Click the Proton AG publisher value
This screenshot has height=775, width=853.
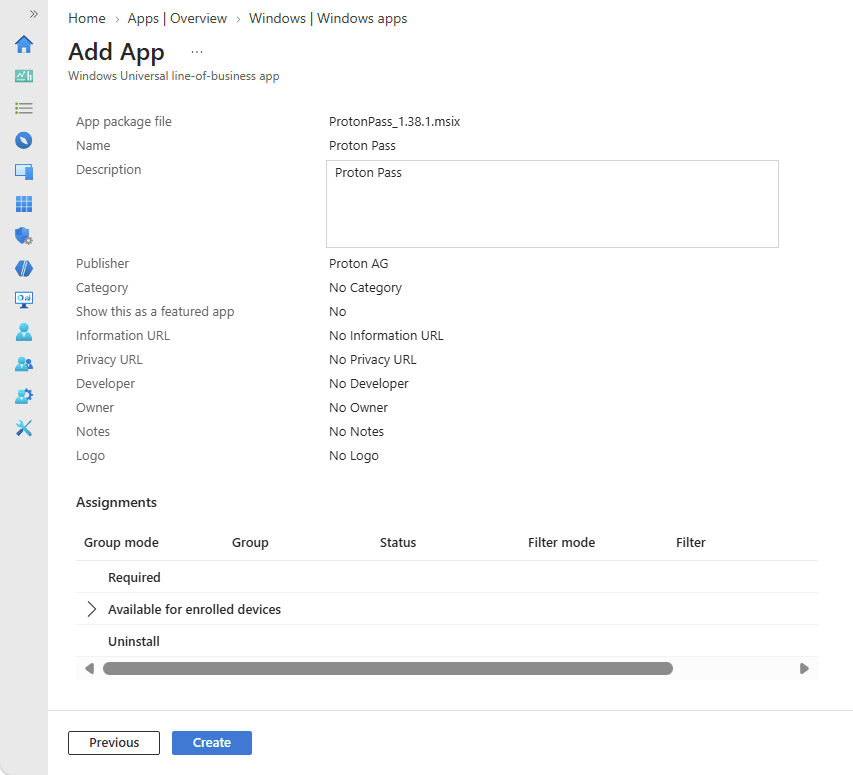pyautogui.click(x=358, y=264)
